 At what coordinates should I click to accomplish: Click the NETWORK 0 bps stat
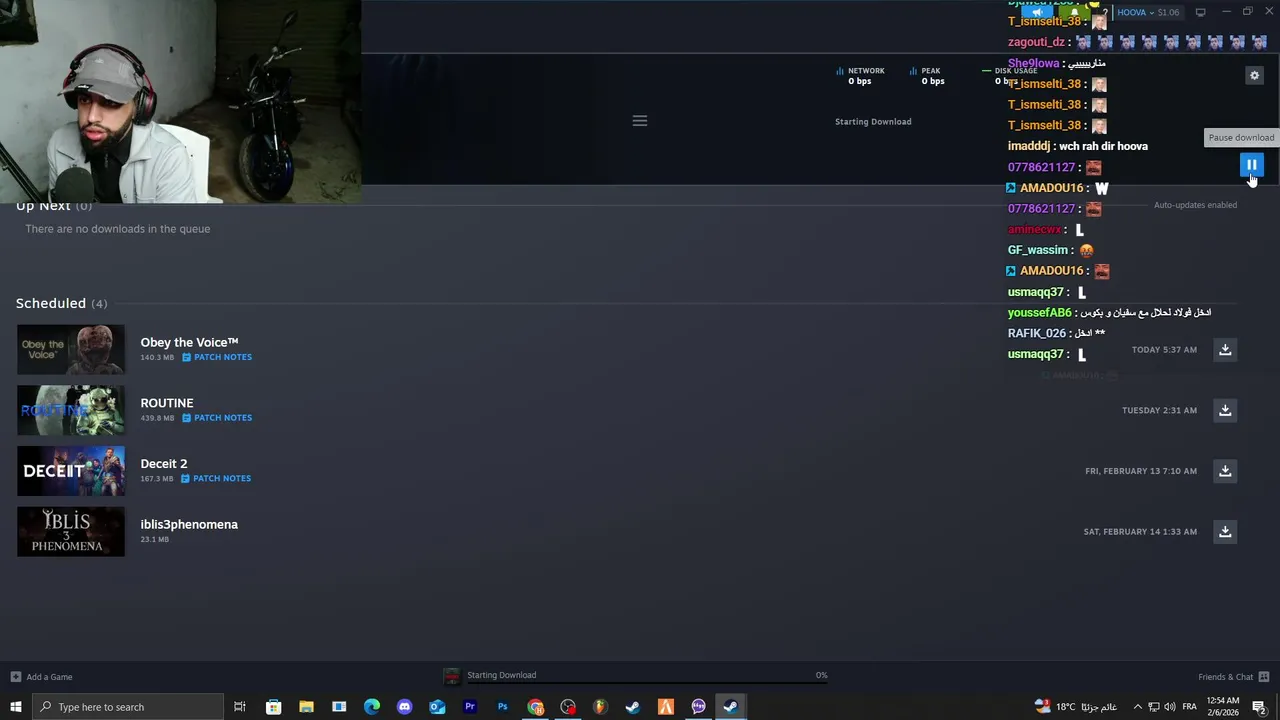click(x=860, y=76)
